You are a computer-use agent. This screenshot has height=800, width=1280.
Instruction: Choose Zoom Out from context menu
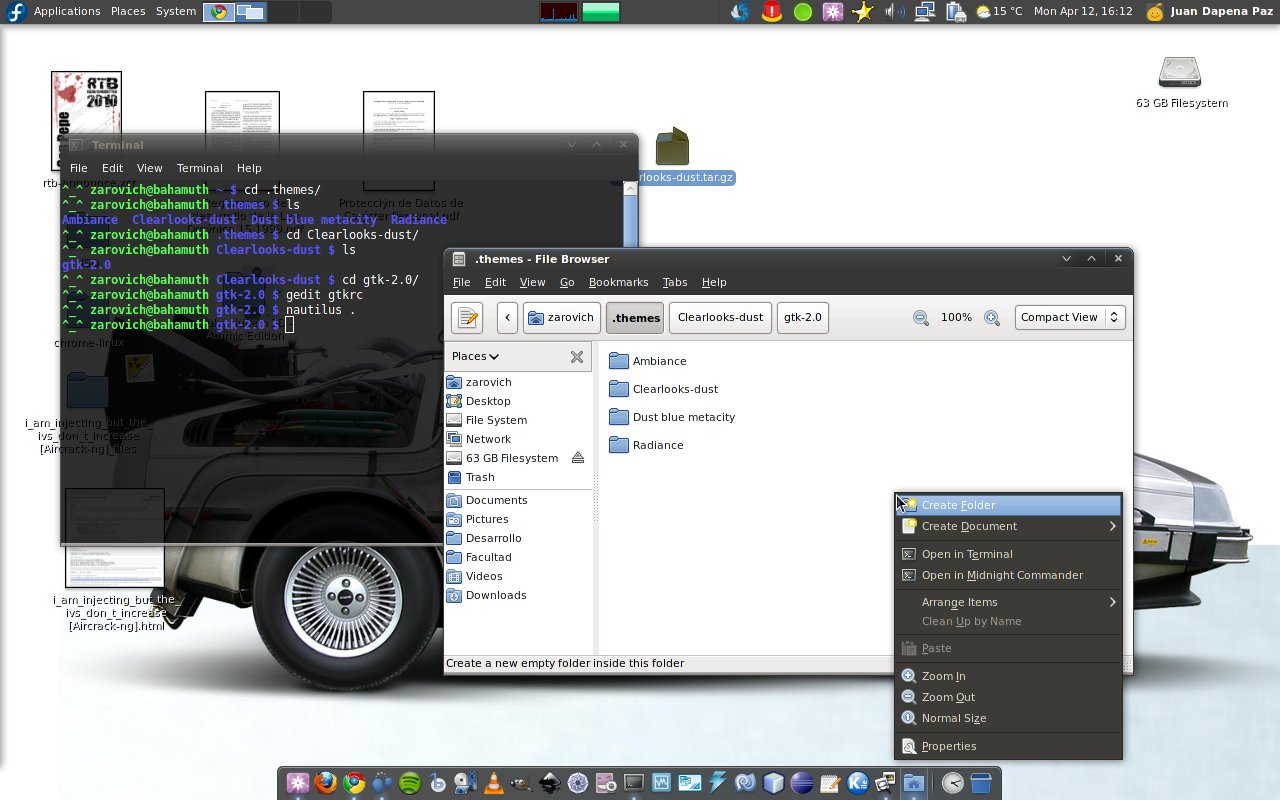pyautogui.click(x=1008, y=697)
